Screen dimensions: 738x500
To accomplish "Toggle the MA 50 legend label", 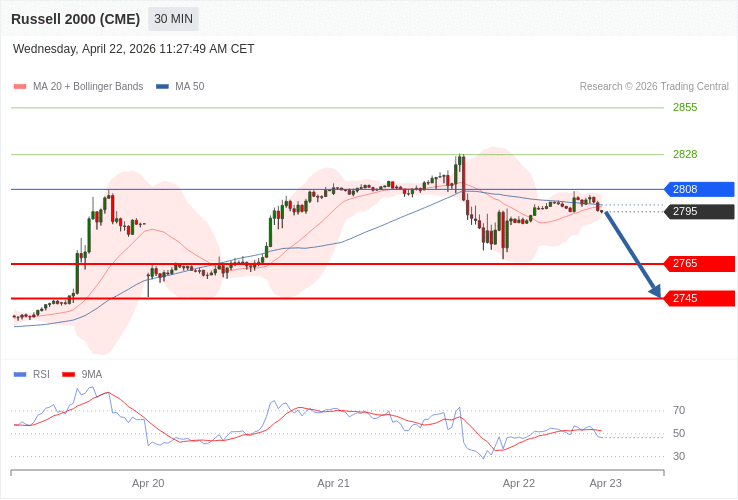I will coord(189,87).
